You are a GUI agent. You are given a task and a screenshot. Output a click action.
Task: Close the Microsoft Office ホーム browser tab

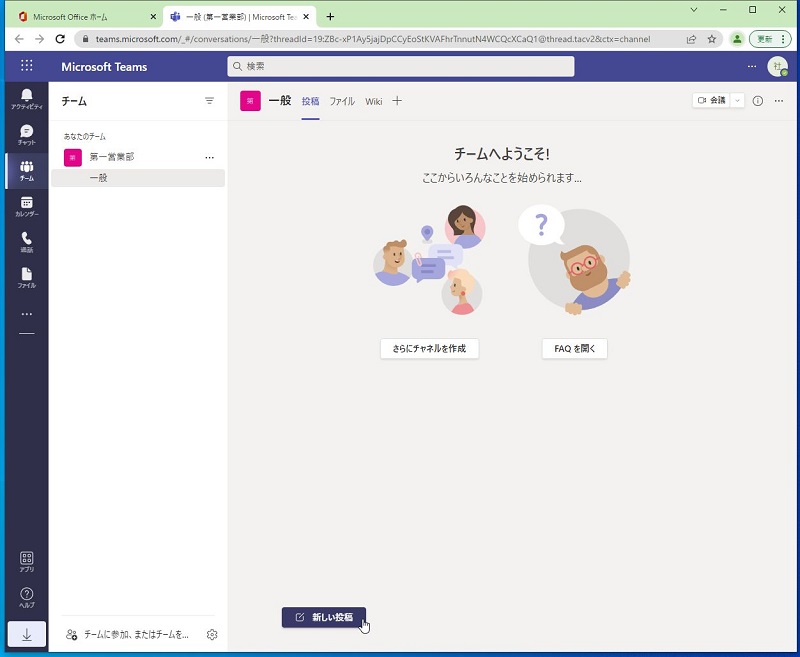[153, 17]
